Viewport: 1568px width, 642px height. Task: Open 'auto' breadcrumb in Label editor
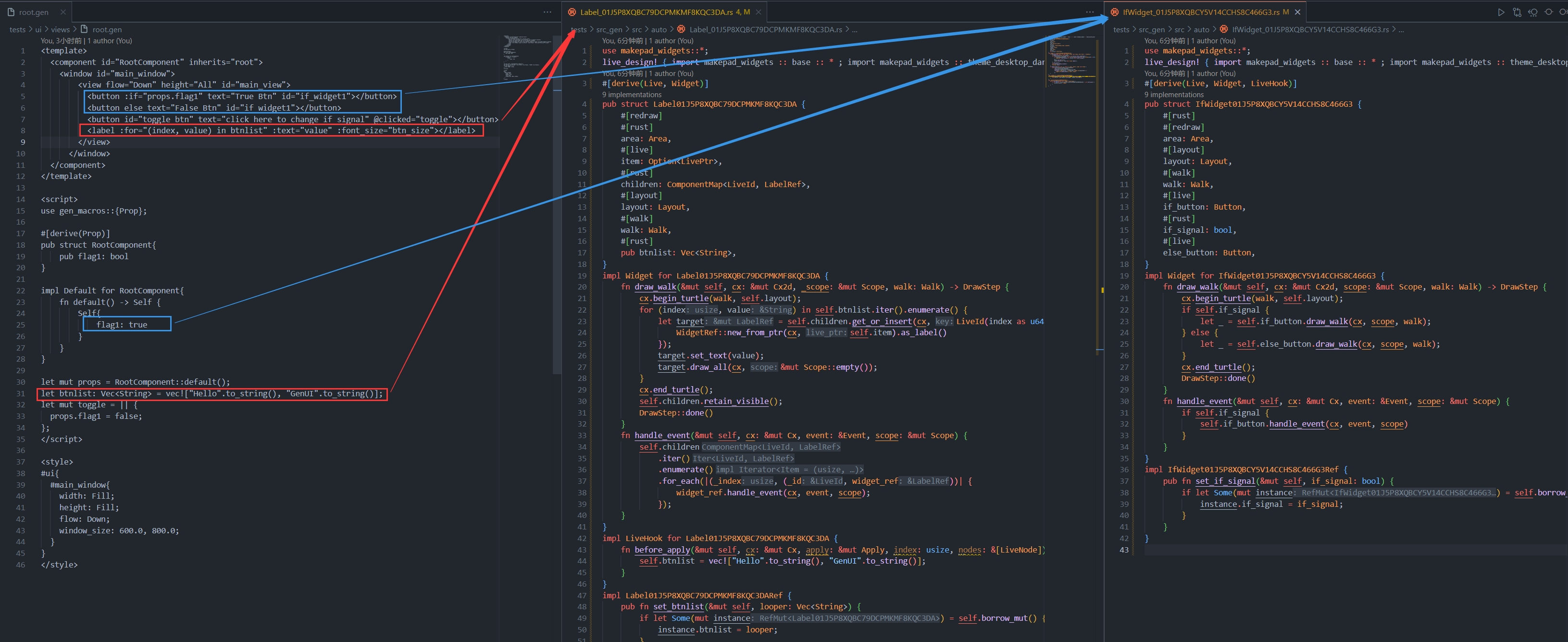point(659,29)
